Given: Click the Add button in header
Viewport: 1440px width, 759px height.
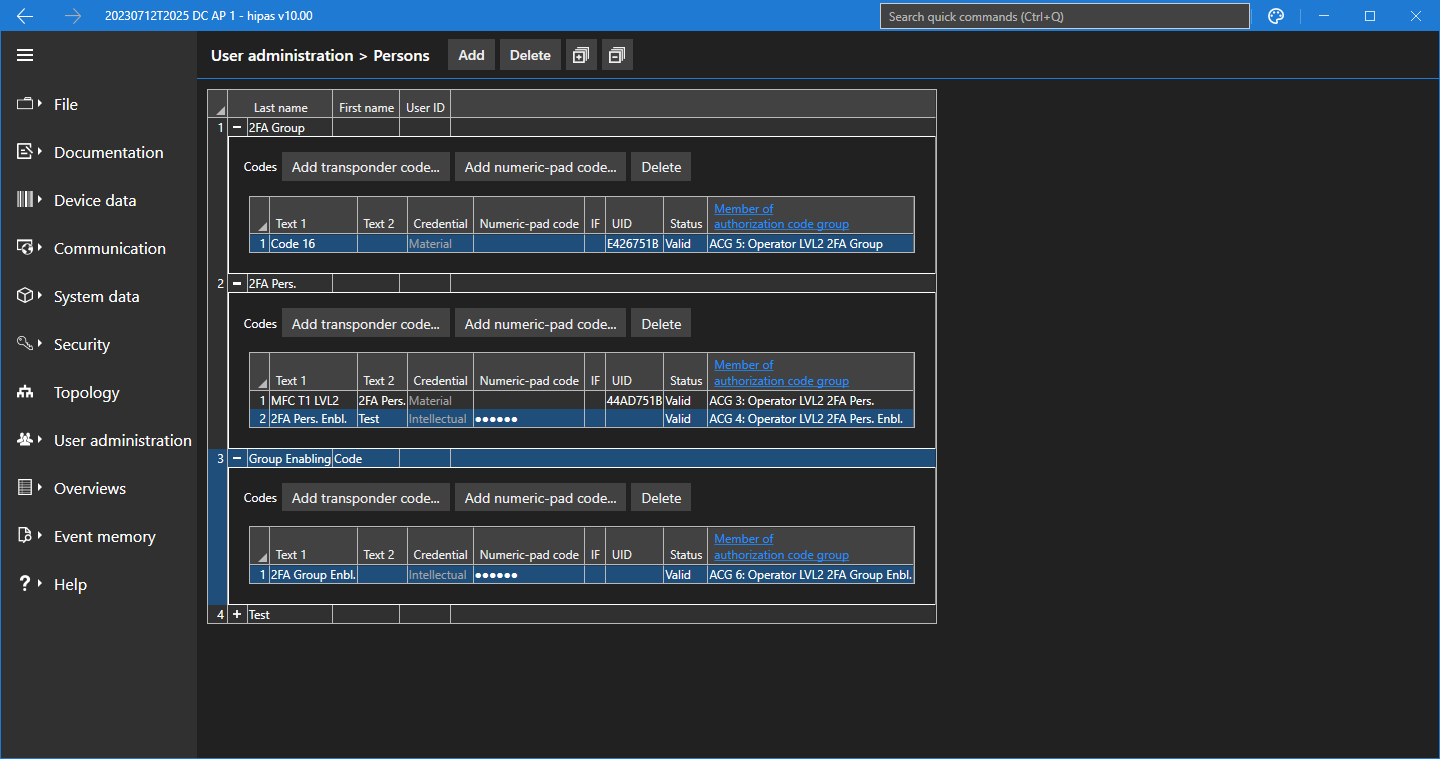Looking at the screenshot, I should (x=471, y=56).
